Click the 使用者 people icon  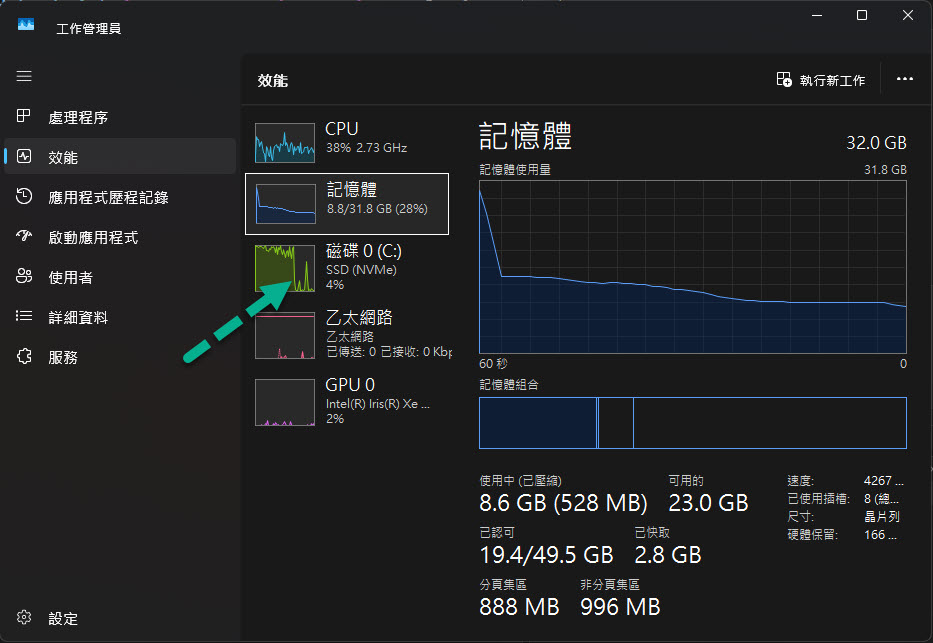coord(24,277)
